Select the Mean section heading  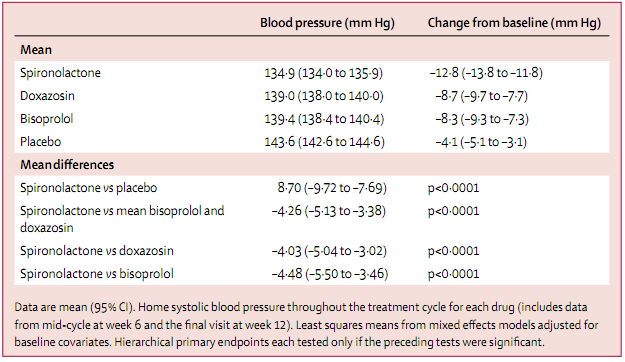36,50
